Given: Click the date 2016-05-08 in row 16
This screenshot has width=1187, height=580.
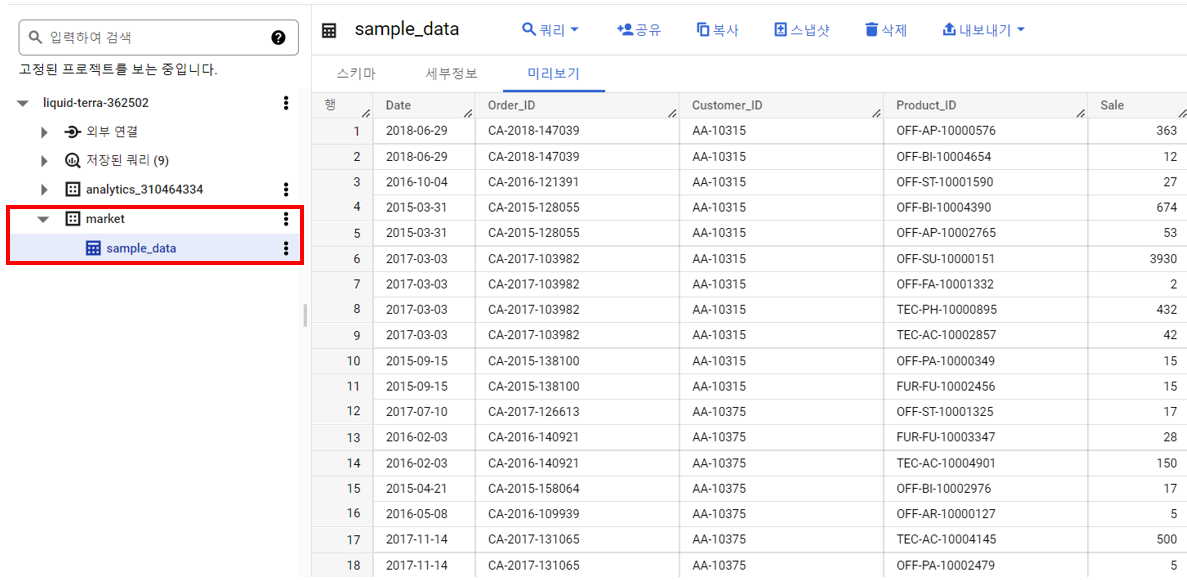Looking at the screenshot, I should (417, 514).
